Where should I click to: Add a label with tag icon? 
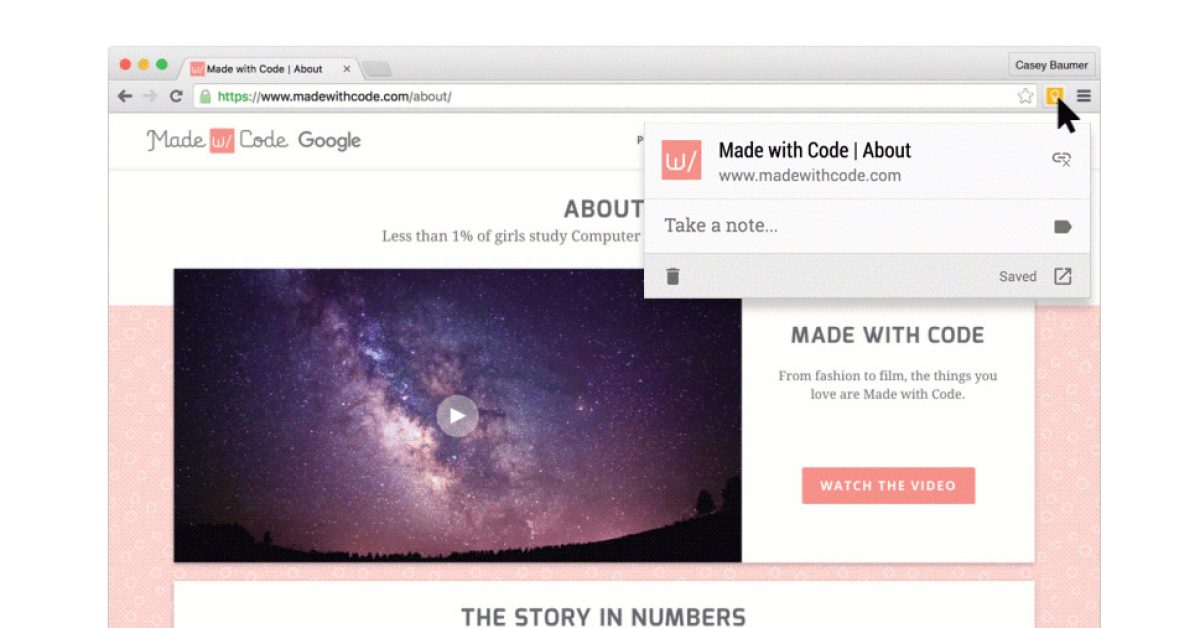(1063, 227)
